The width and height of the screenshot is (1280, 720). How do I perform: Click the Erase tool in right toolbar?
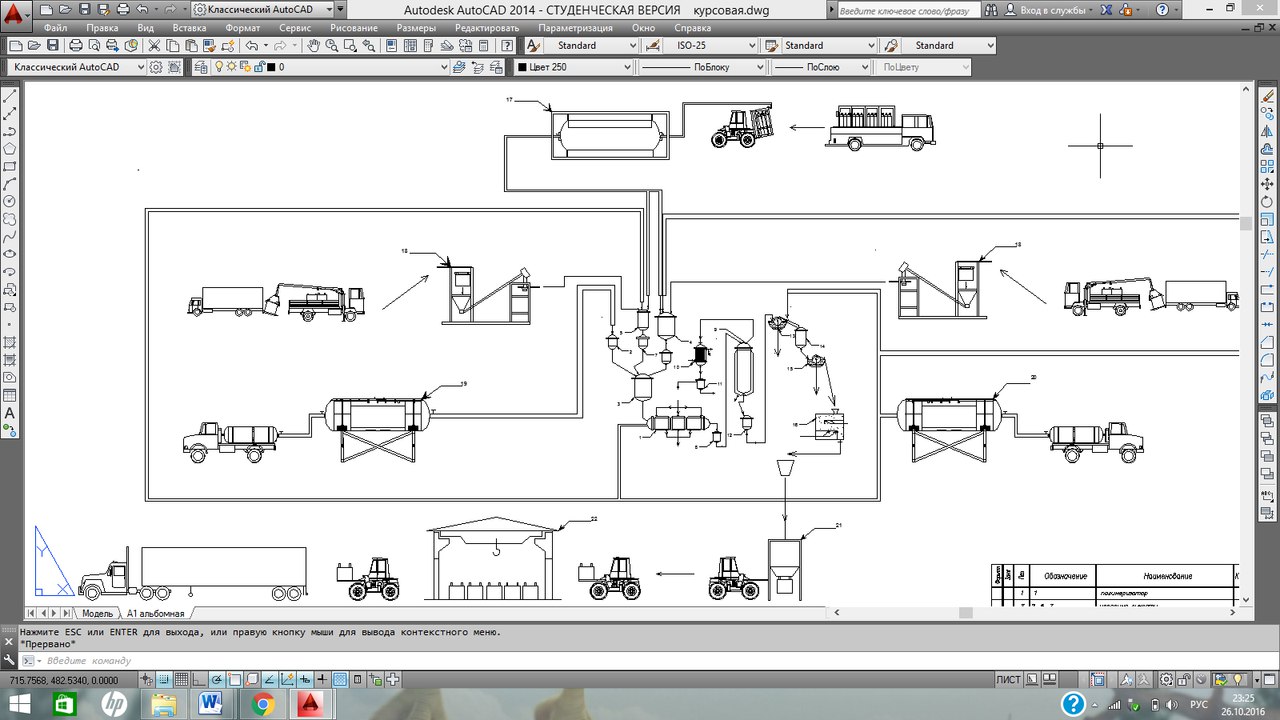[1268, 96]
